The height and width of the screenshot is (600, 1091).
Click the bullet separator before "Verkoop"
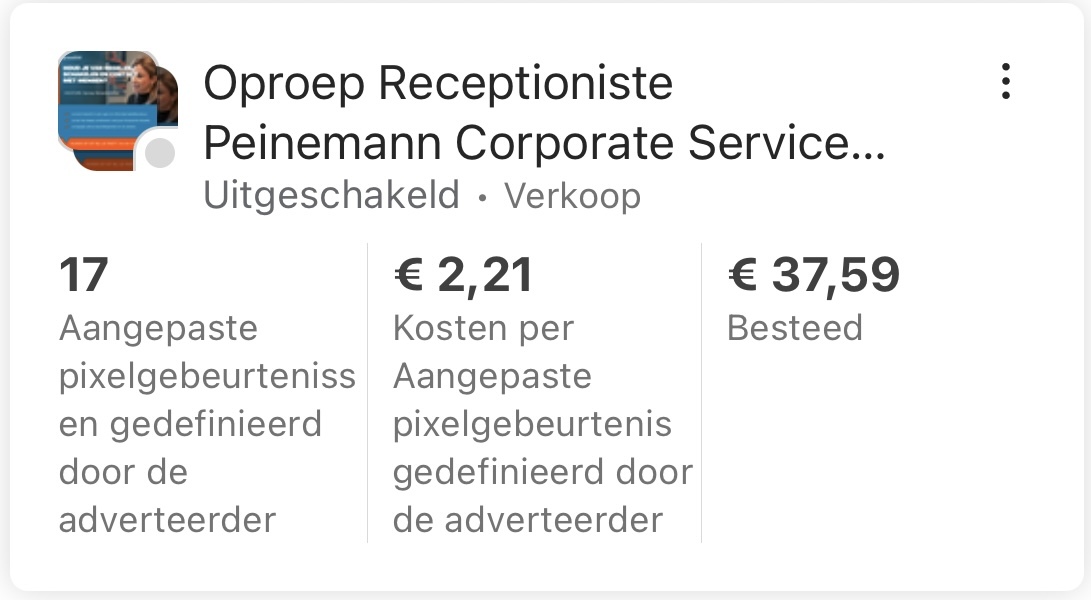482,198
